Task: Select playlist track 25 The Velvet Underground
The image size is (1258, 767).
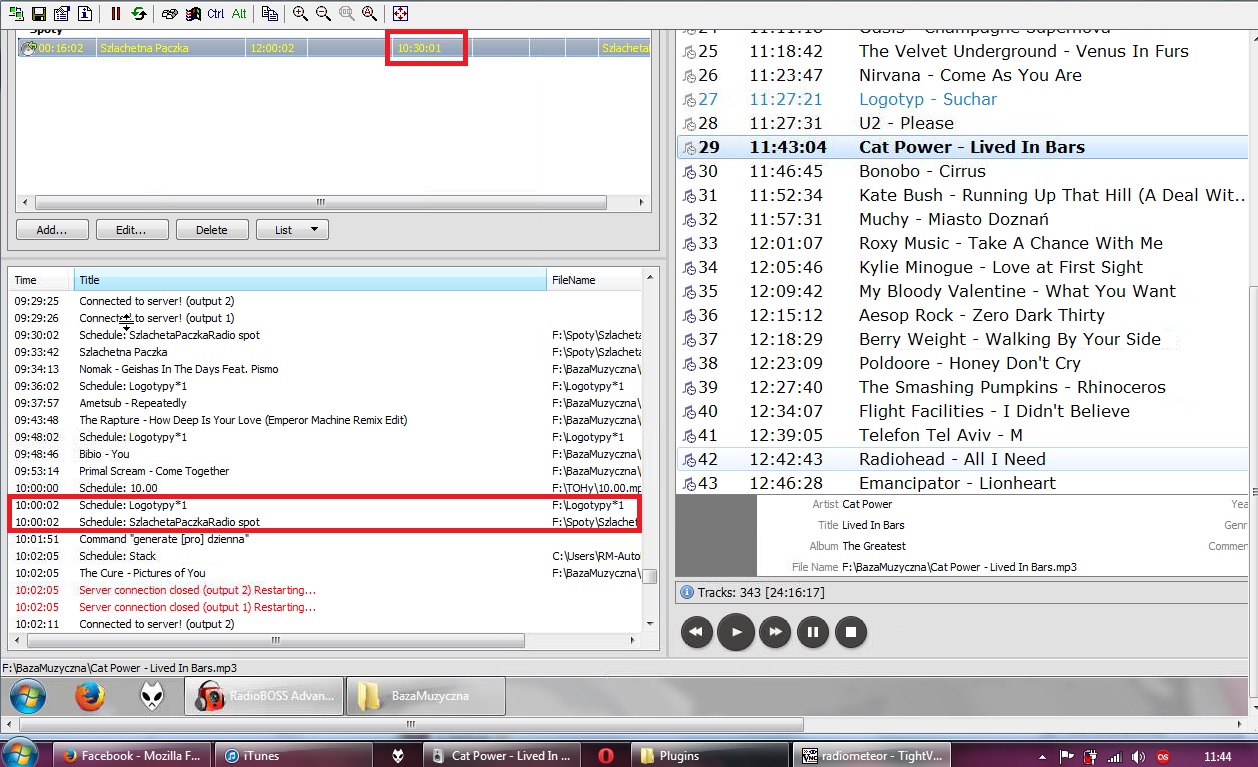Action: pos(962,51)
